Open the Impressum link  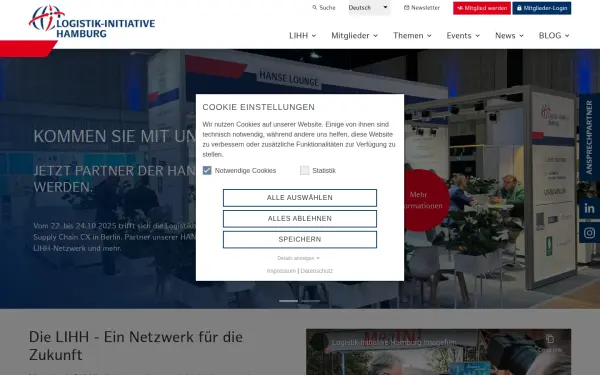click(281, 271)
